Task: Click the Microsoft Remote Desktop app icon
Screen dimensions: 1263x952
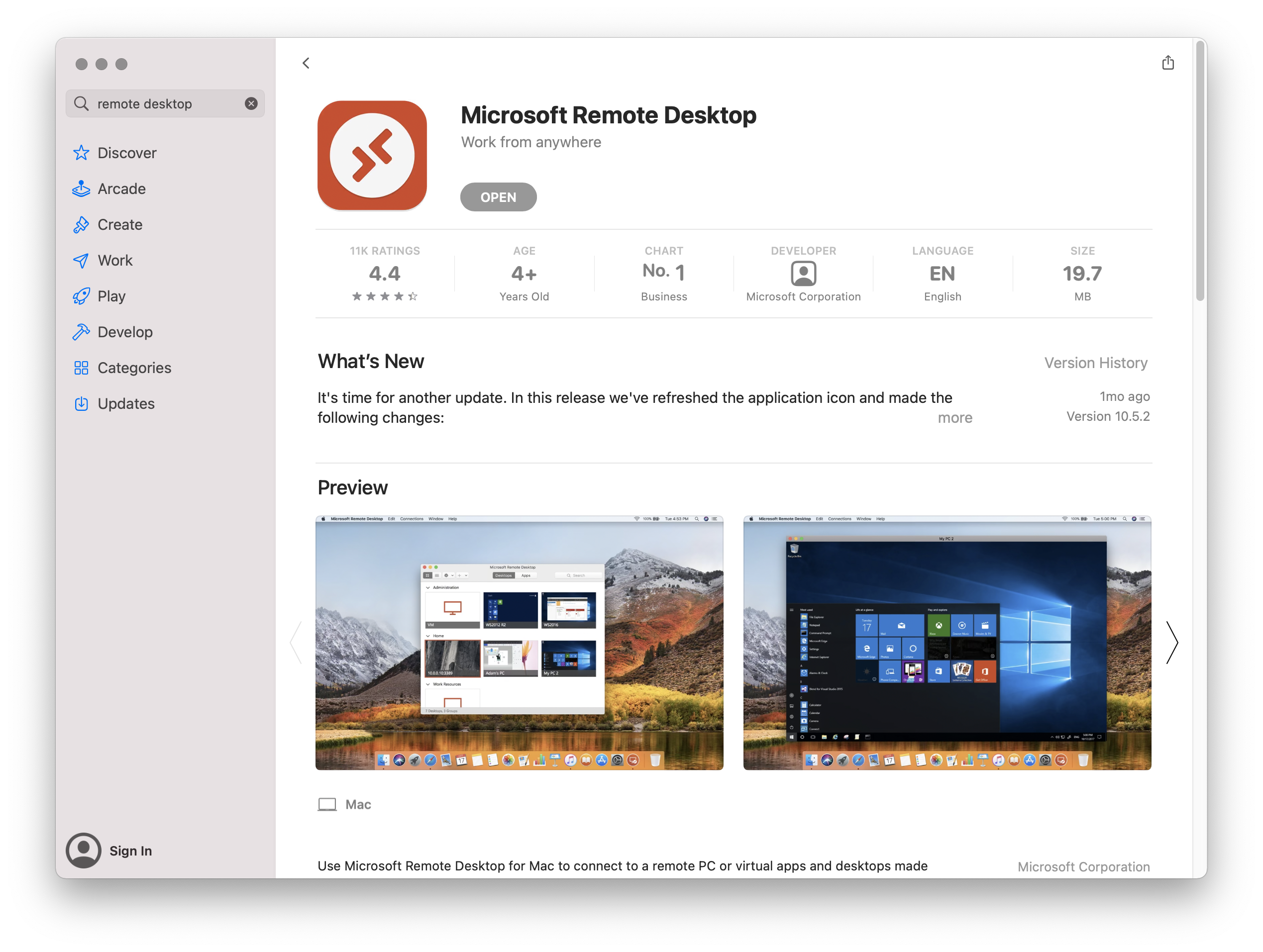Action: pos(373,156)
